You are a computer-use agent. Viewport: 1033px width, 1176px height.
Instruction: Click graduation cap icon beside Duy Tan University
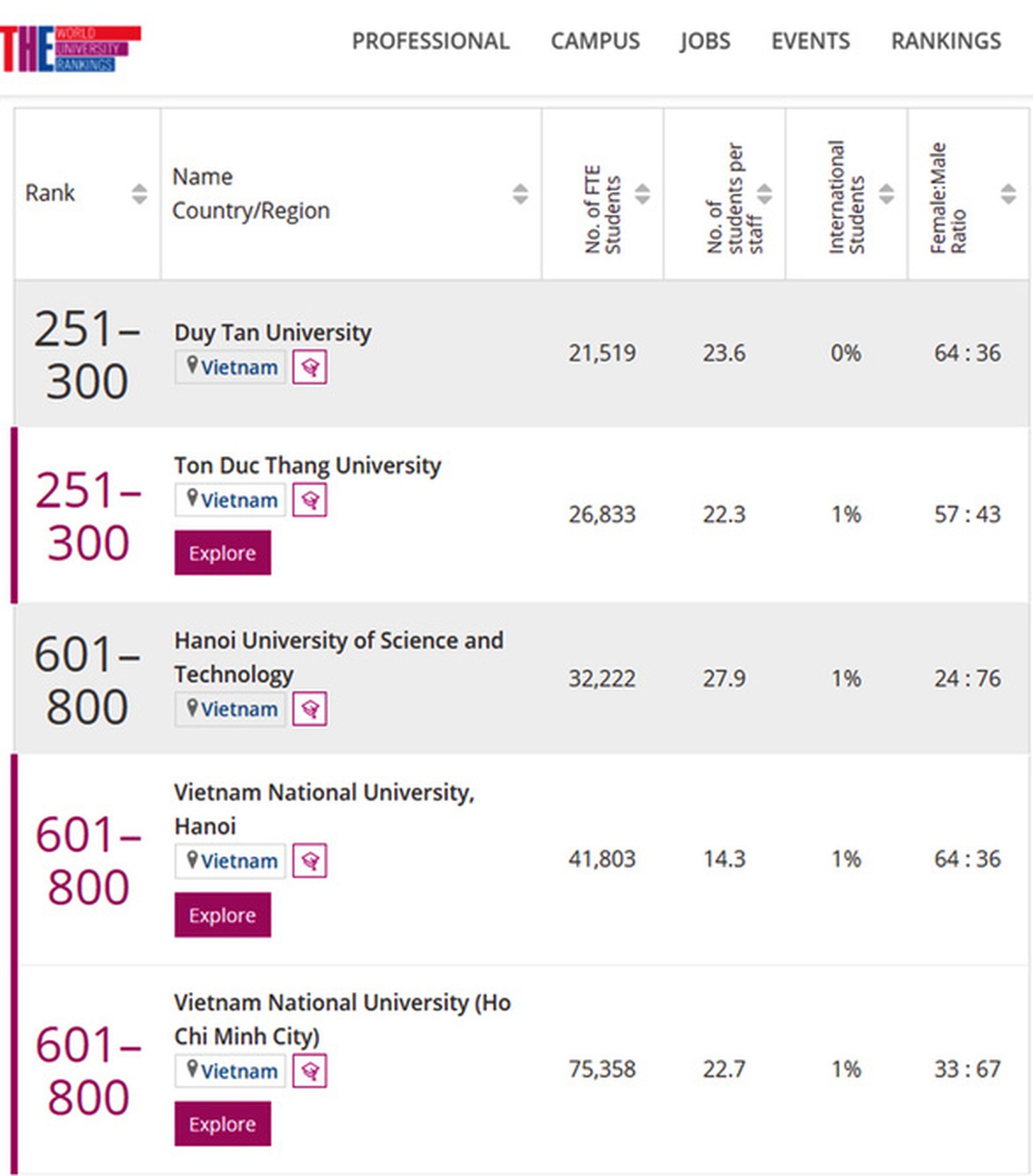click(310, 367)
